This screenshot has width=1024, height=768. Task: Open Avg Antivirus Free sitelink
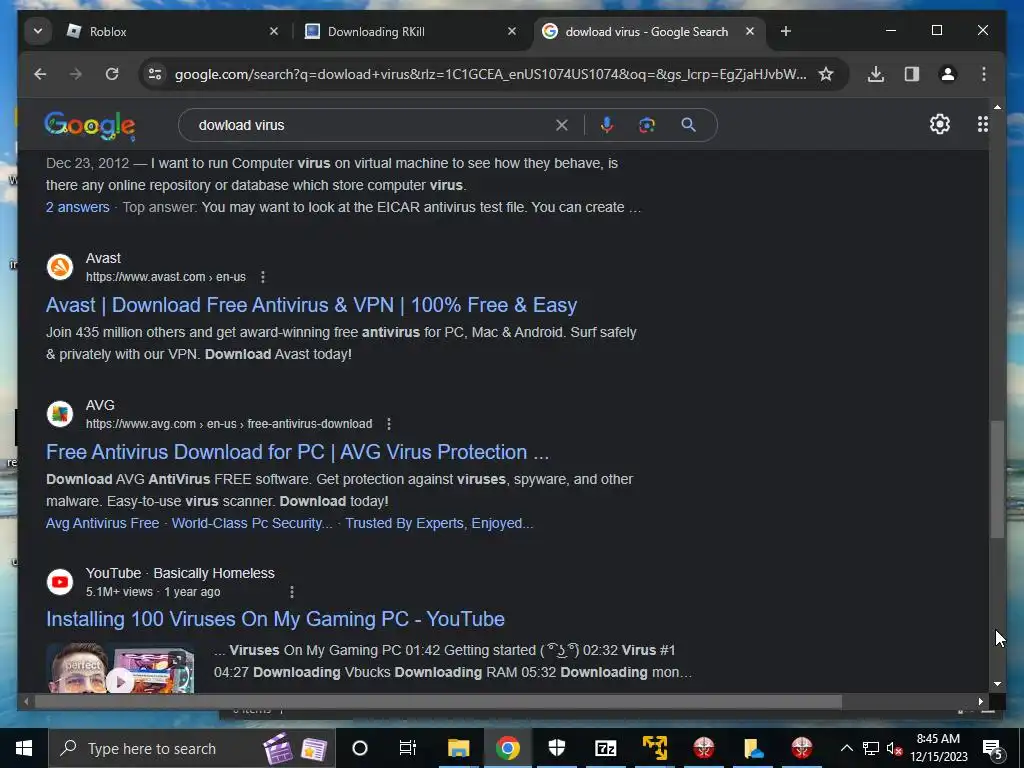click(x=103, y=523)
